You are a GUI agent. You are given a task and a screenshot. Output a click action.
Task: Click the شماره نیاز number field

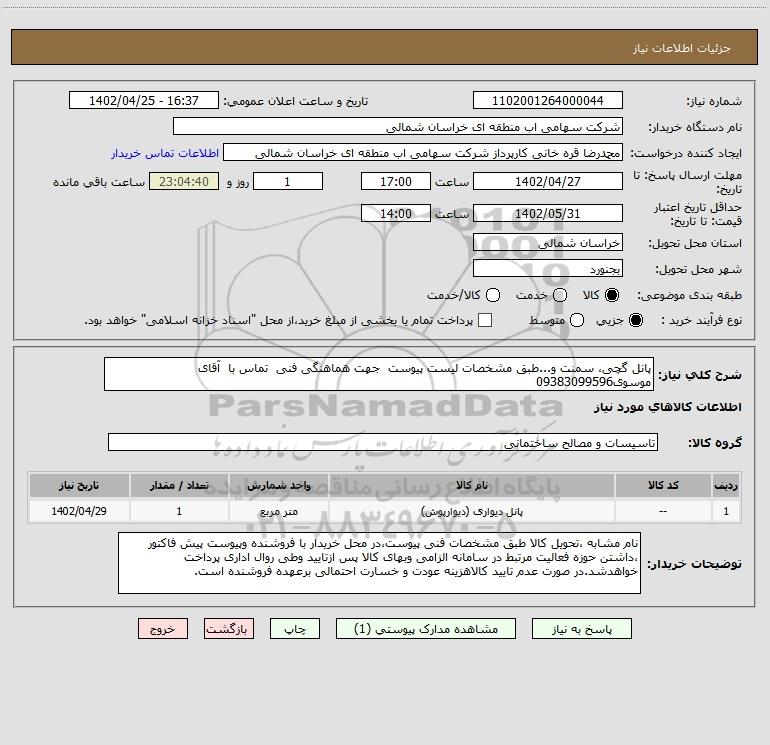tap(548, 101)
